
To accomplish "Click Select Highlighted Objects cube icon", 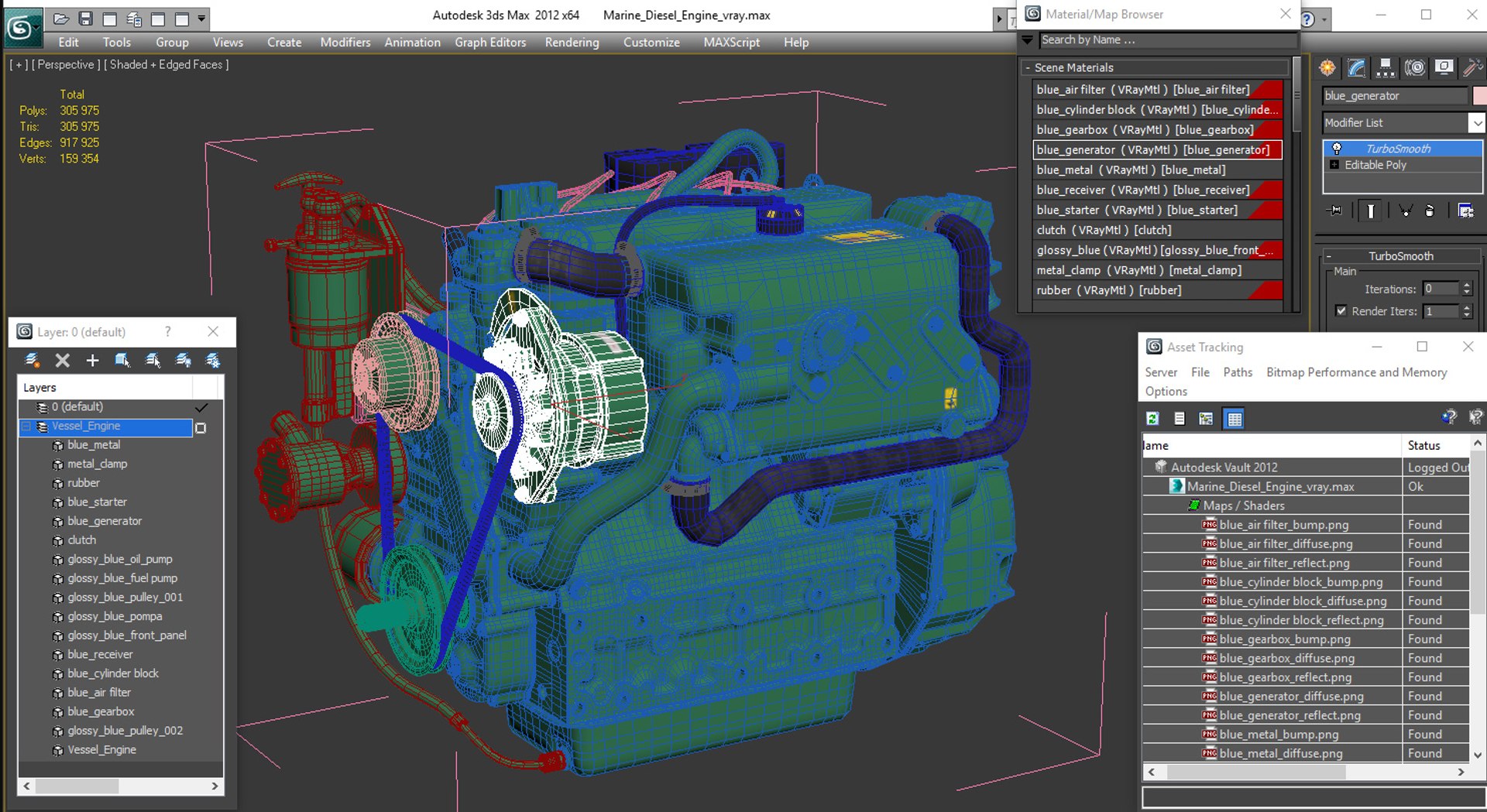I will coord(122,360).
